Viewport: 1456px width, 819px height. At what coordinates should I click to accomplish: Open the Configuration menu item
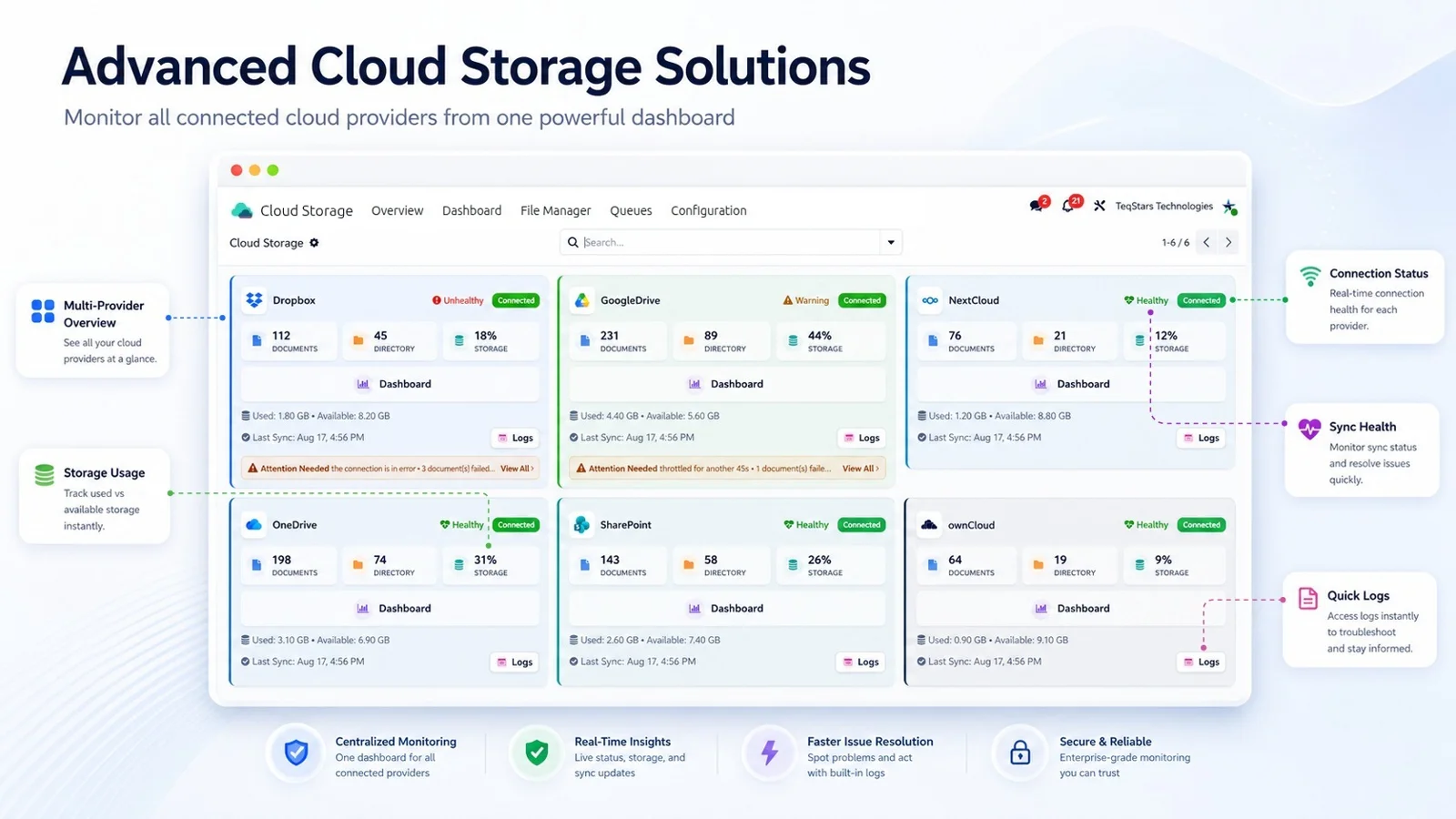point(709,210)
